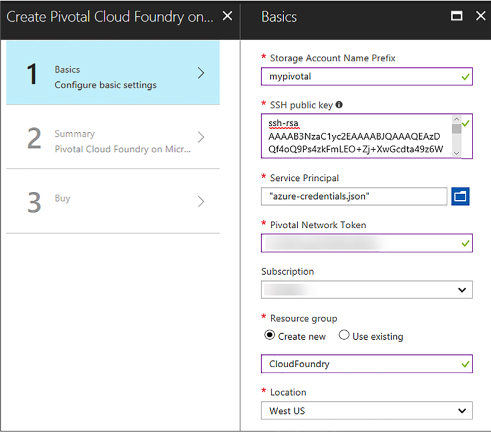This screenshot has height=432, width=491.
Task: Click the SSH key scrollbar down arrow
Action: [x=457, y=153]
